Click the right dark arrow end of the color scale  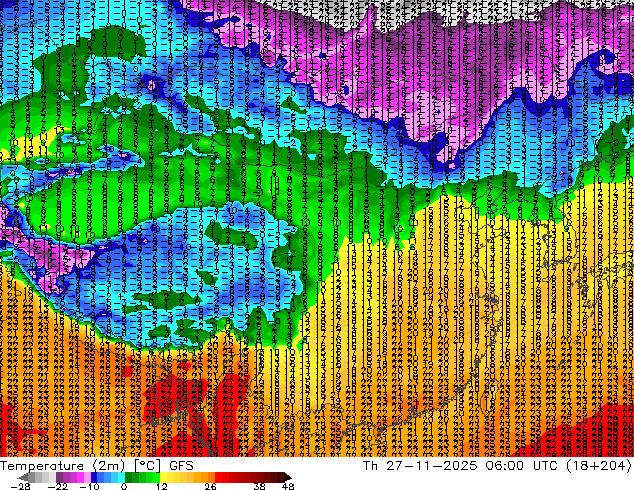pos(287,477)
